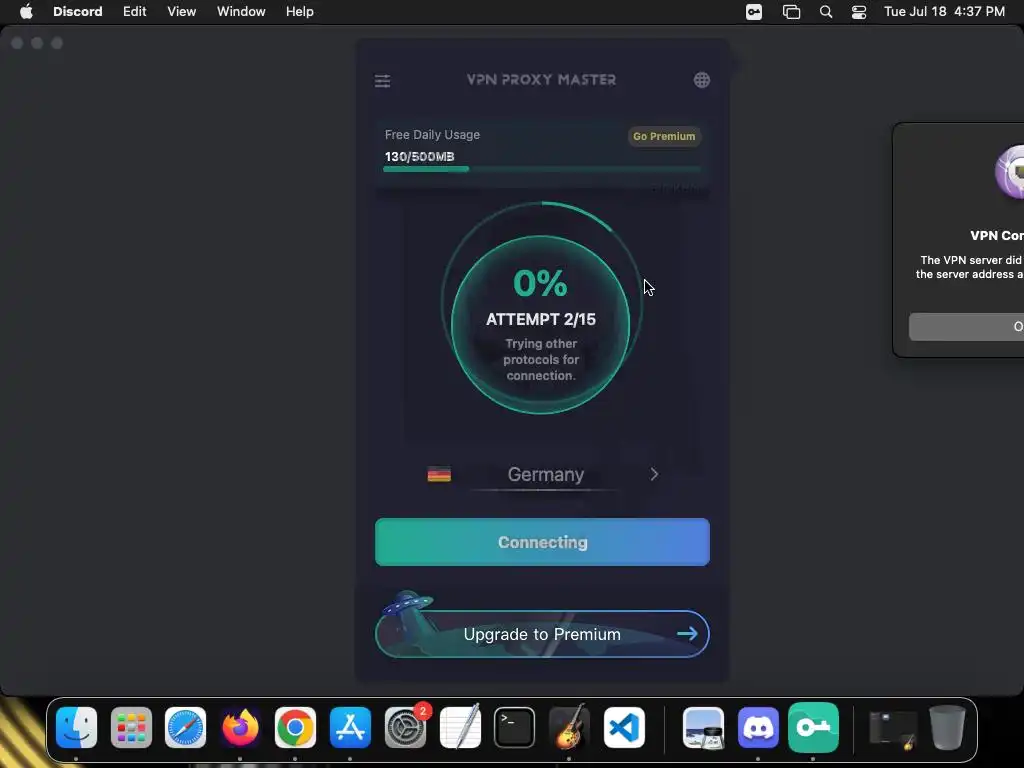1024x768 pixels.
Task: Open Safari from the Dock
Action: tap(185, 728)
